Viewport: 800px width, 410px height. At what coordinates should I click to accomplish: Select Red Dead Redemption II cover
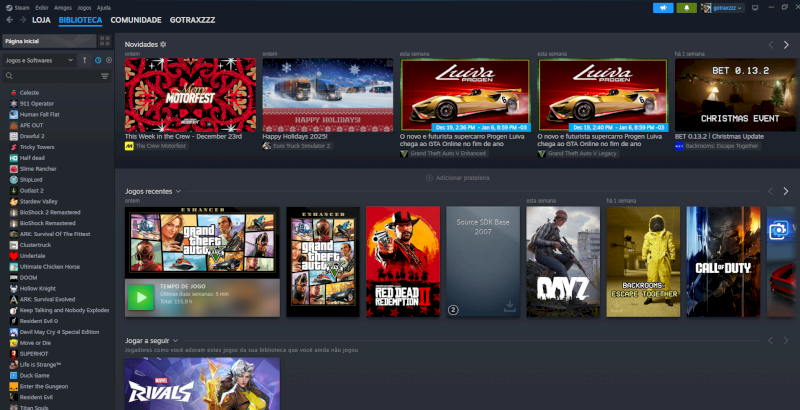point(403,262)
